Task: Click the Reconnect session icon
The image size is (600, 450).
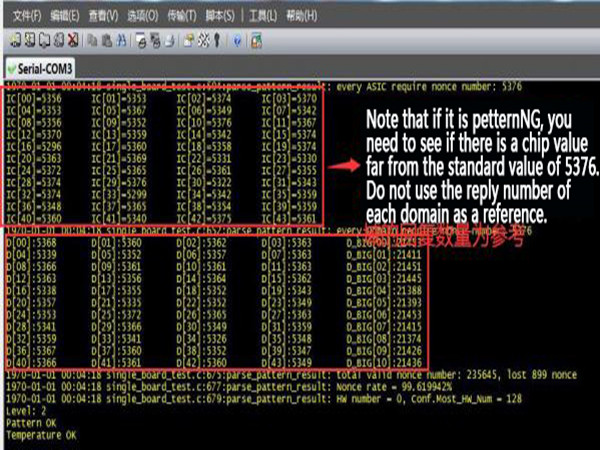Action: coord(59,40)
